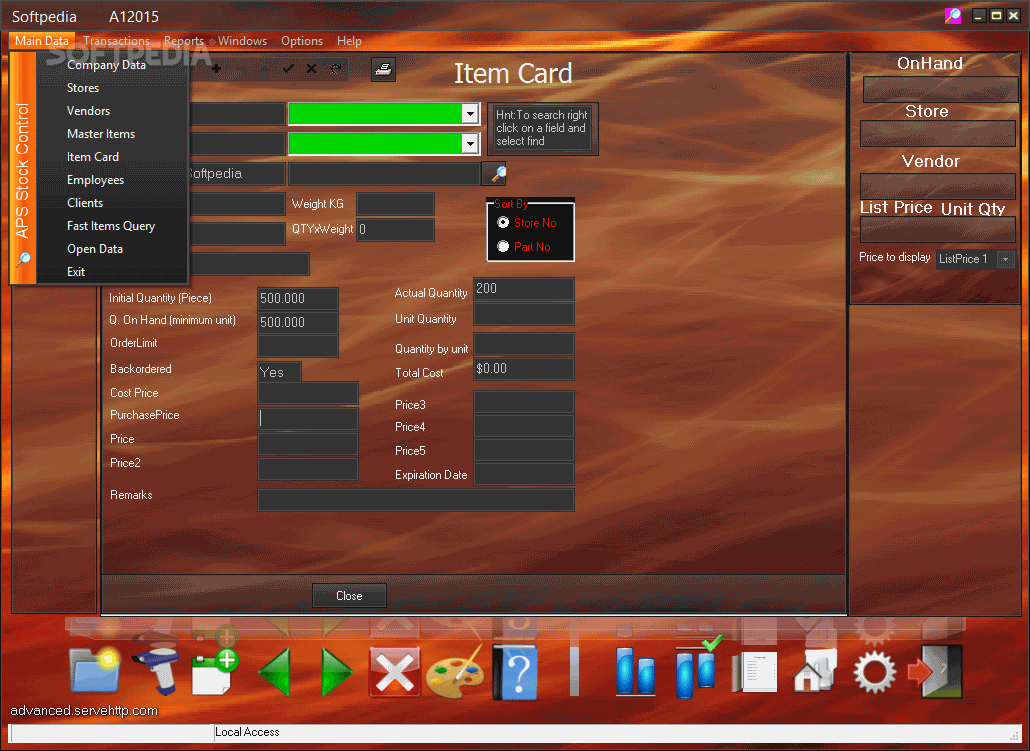Click the printer icon near Item Card title
Viewport: 1030px width, 751px height.
[x=383, y=69]
